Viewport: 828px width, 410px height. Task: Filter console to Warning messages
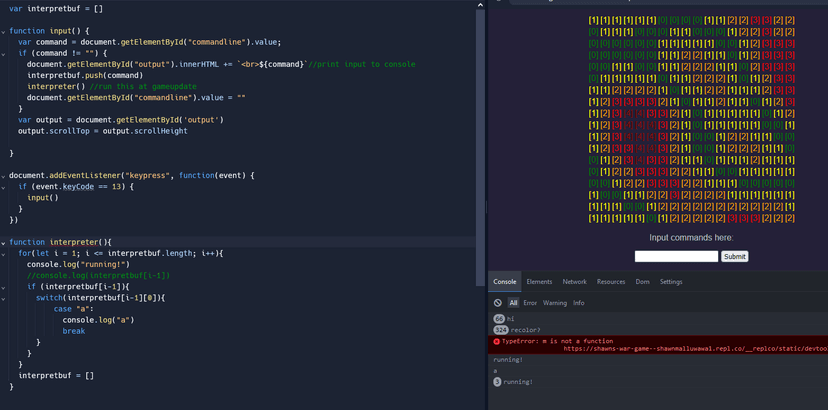554,302
